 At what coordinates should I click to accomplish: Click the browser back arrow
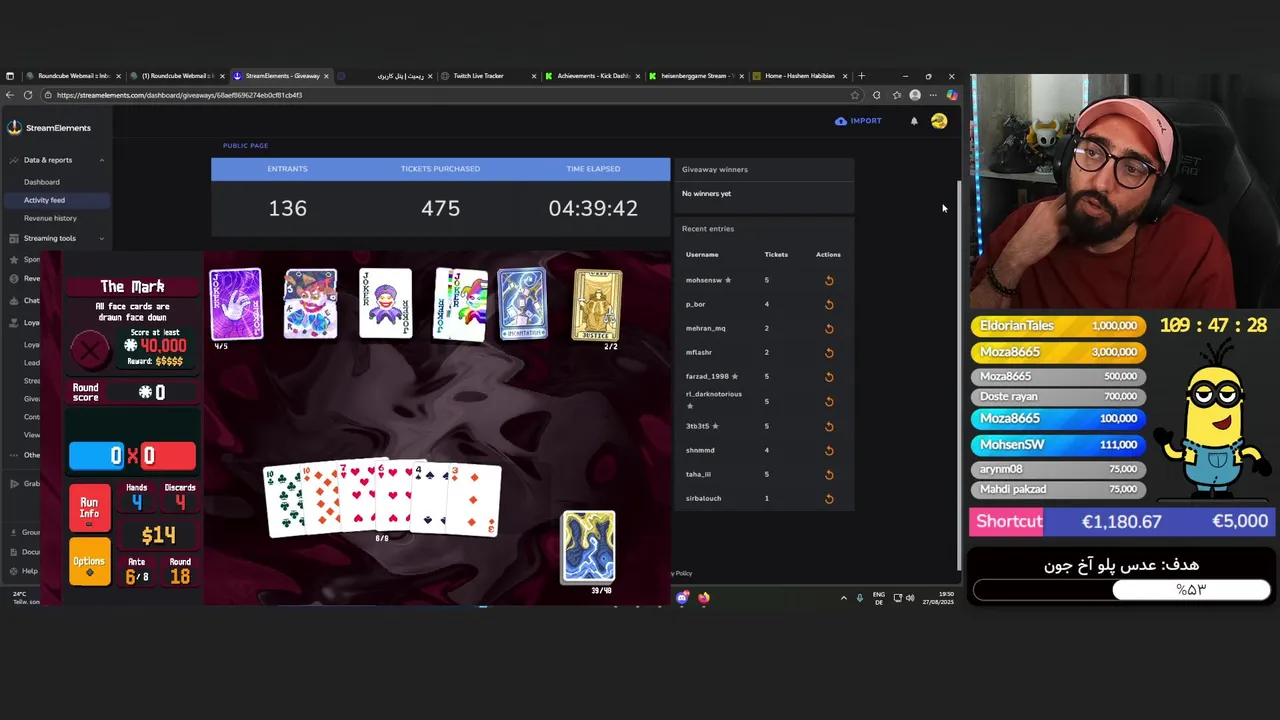pos(10,95)
